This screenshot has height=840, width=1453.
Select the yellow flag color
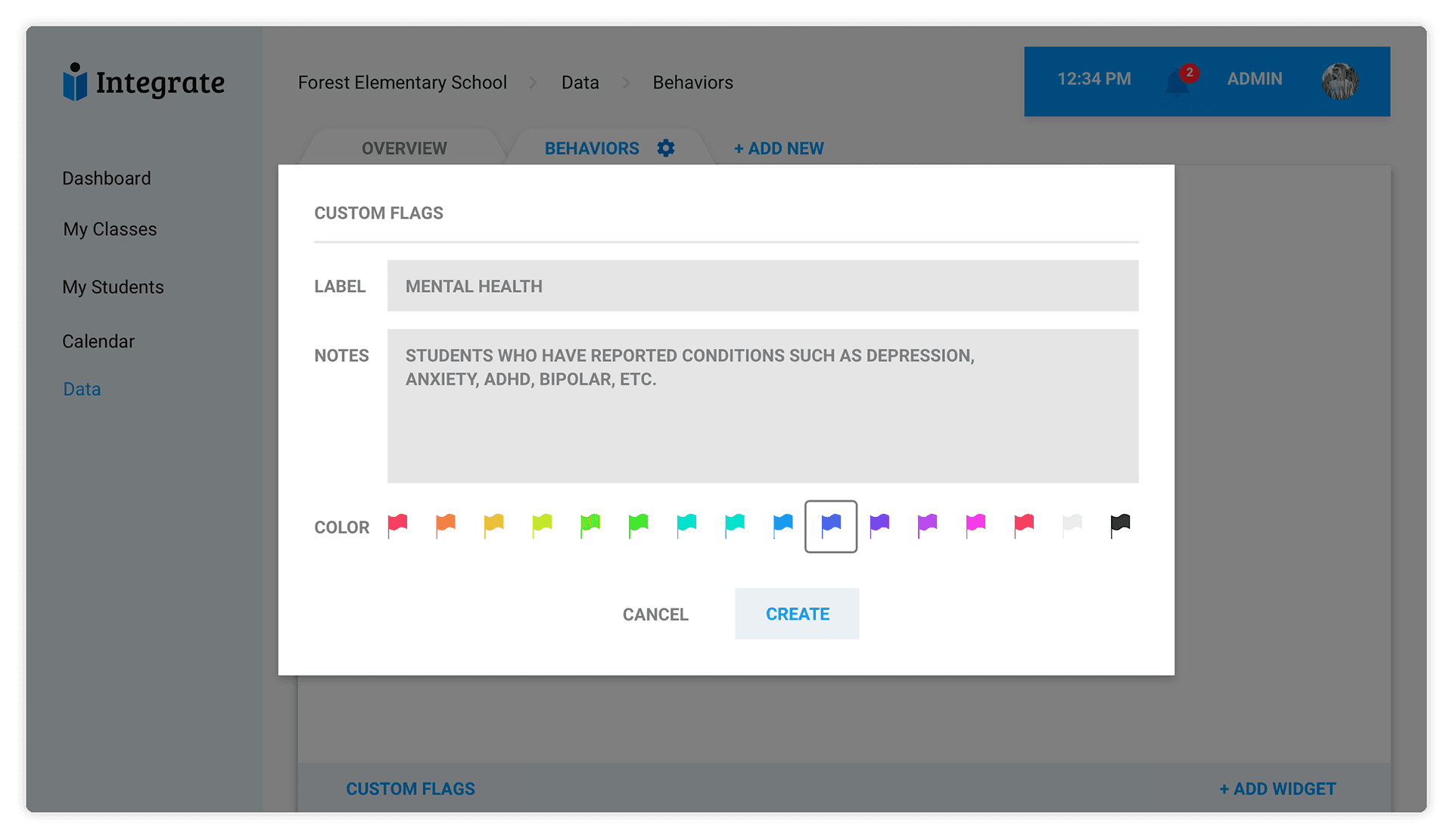[x=493, y=525]
